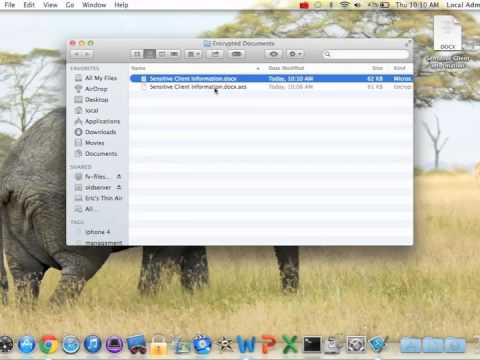Open the Edit menu
Image resolution: width=480 pixels, height=360 pixels.
(x=29, y=5)
